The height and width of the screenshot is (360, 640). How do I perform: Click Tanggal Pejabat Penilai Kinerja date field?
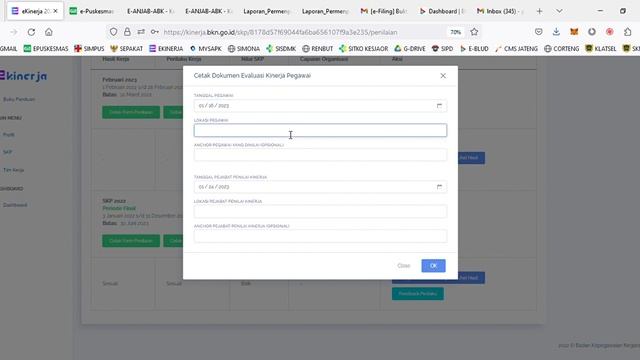320,187
